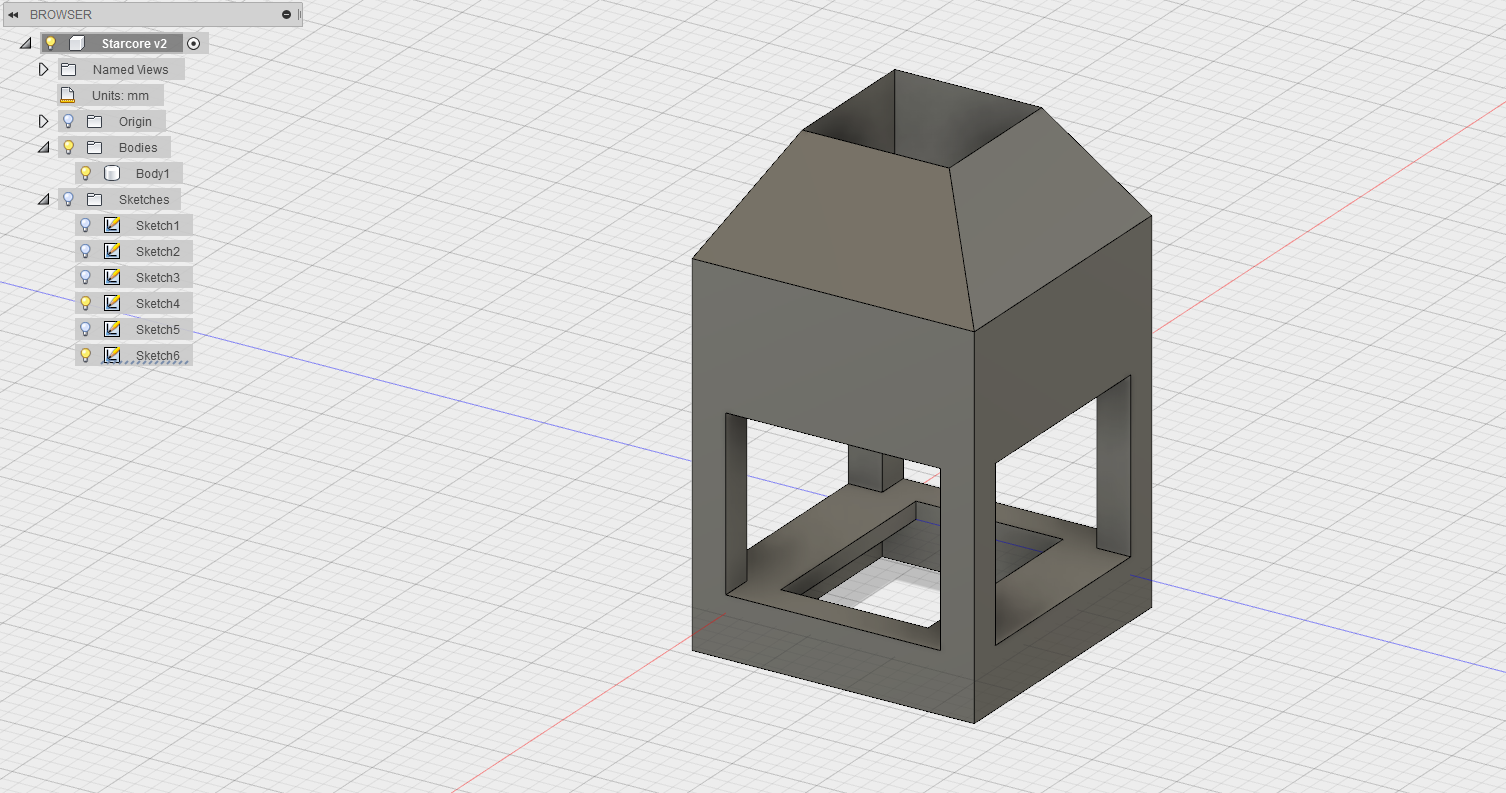The image size is (1506, 793).
Task: Expand the Named Views folder
Action: point(43,69)
